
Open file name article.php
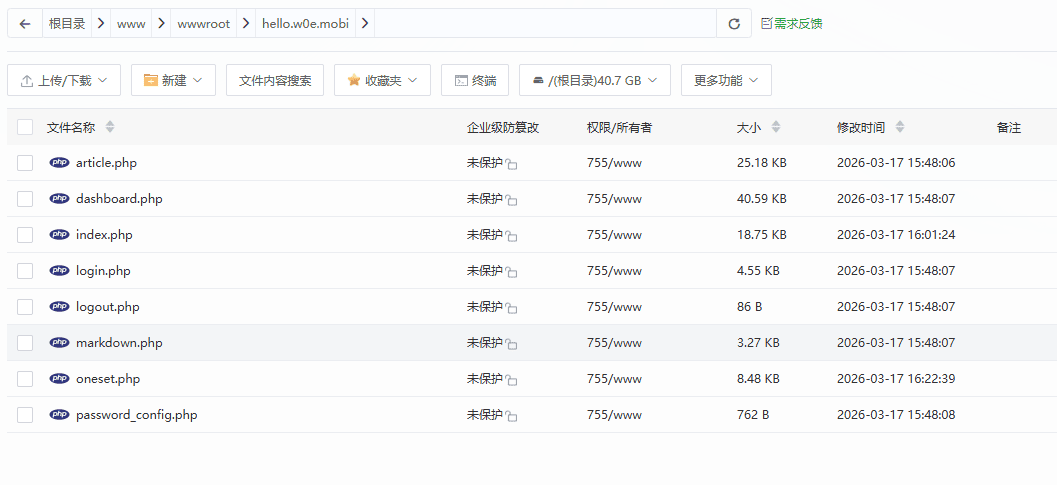107,163
